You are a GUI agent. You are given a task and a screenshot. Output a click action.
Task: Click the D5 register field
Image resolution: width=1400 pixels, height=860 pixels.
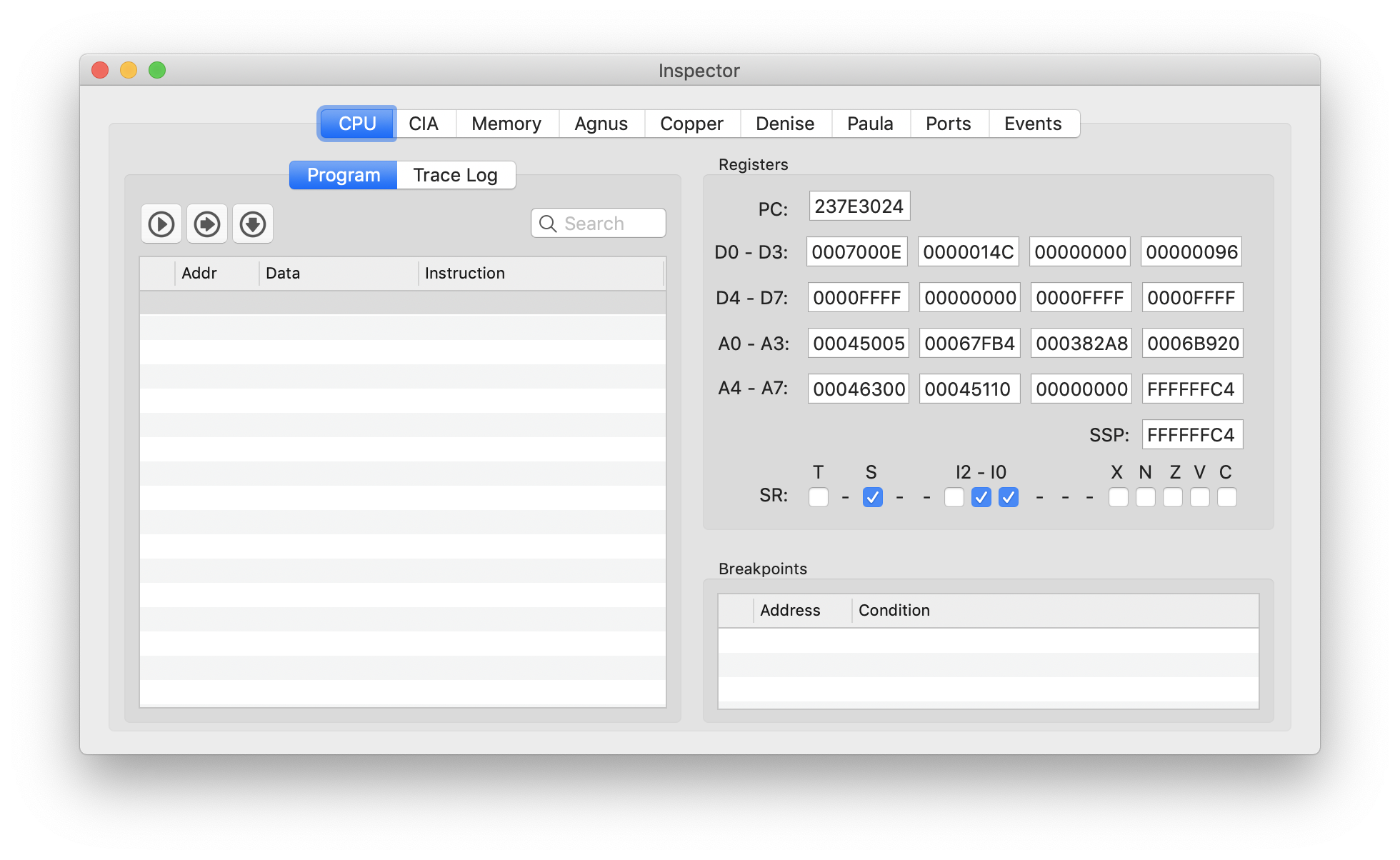pos(970,297)
